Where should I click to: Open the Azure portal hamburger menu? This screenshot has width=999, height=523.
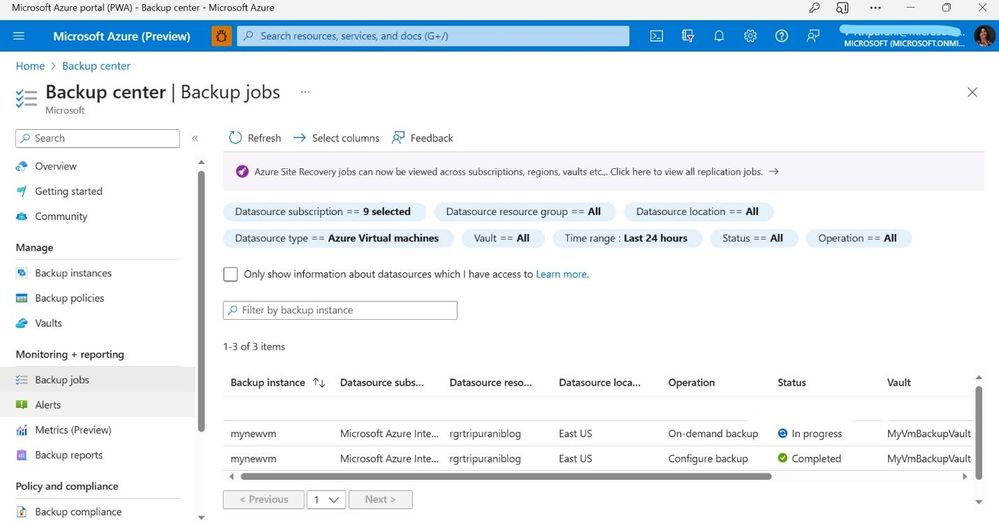19,36
